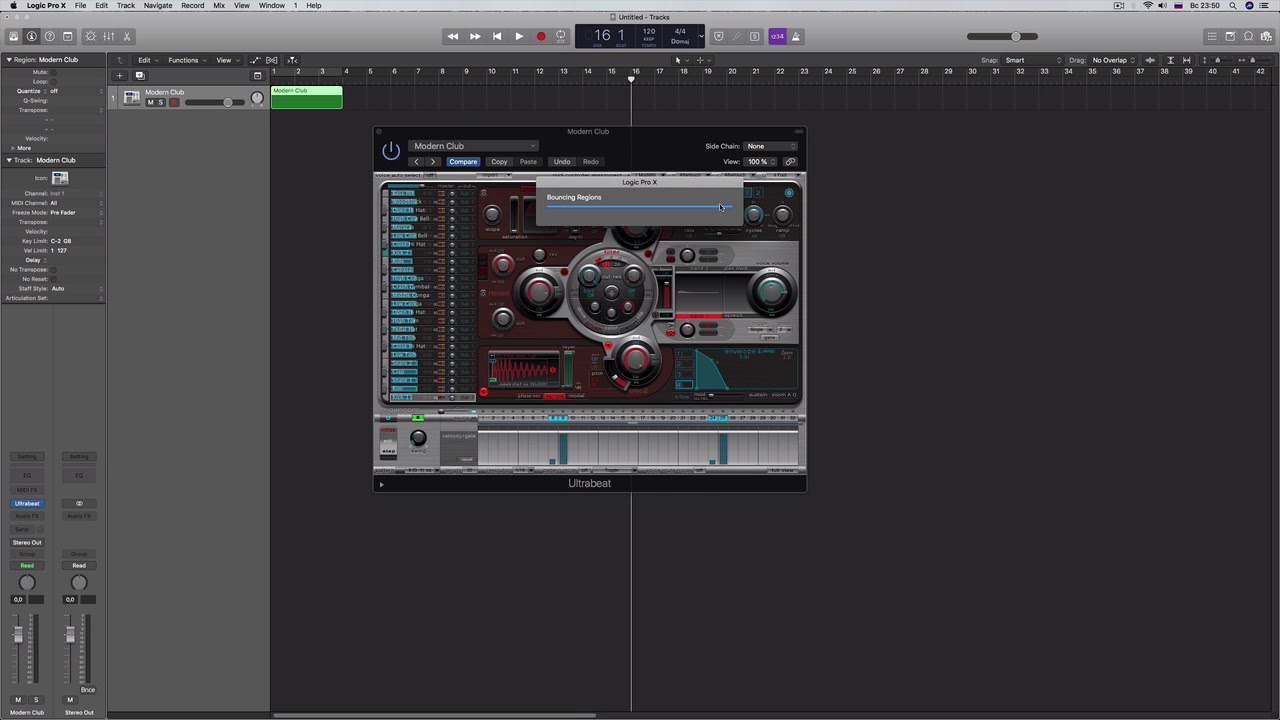1280x720 pixels.
Task: Open the Apple menu
Action: point(13,6)
